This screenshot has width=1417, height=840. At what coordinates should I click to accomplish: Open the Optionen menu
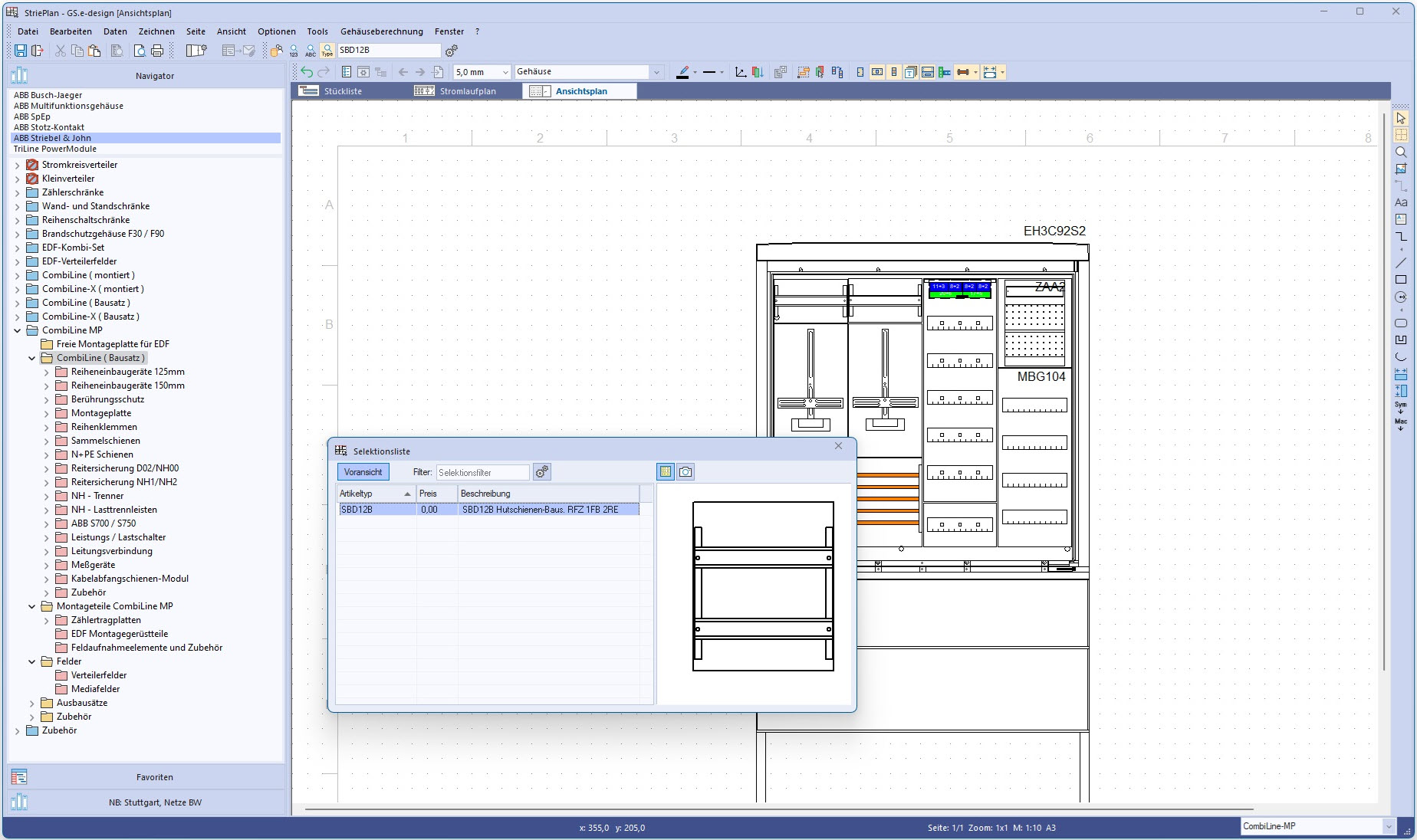[277, 31]
